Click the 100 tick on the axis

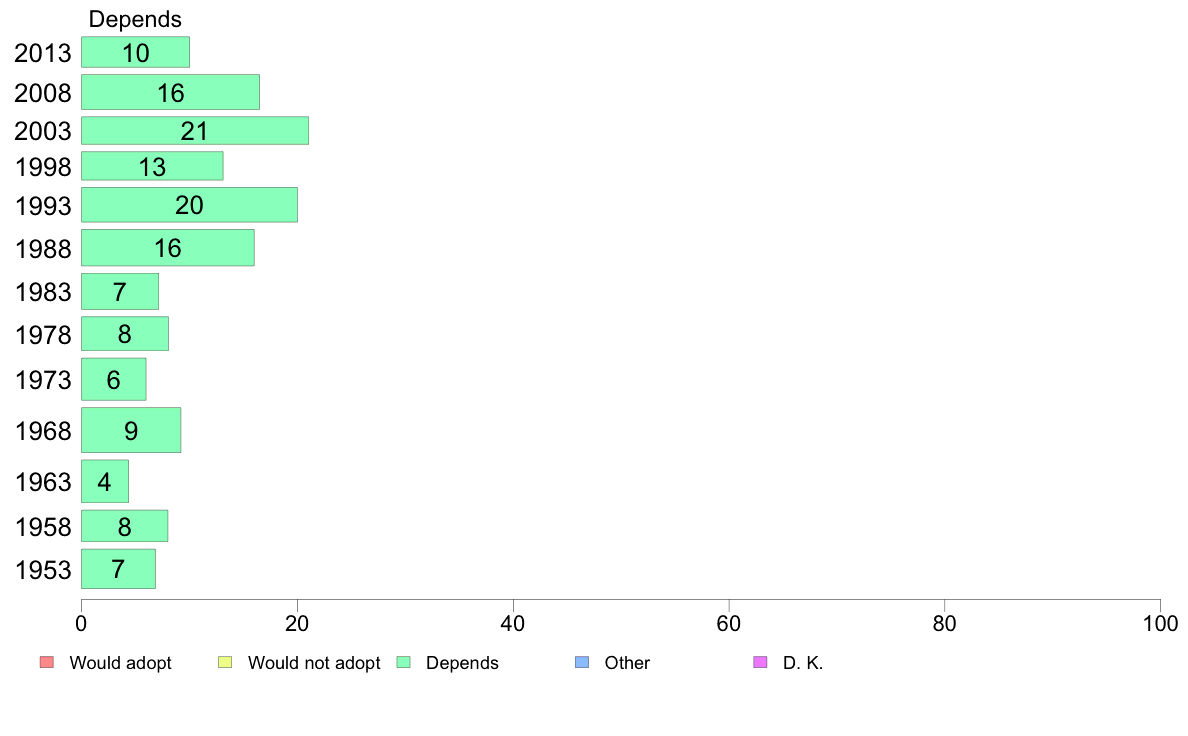[1160, 624]
